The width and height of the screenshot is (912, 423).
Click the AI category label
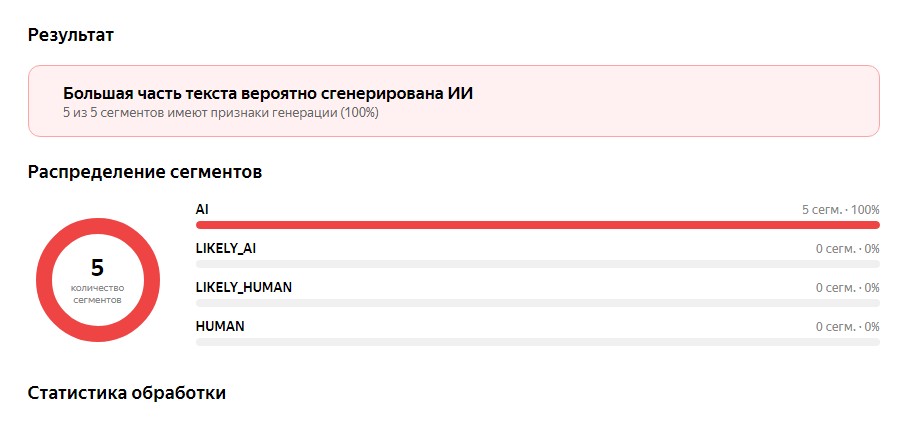click(202, 209)
